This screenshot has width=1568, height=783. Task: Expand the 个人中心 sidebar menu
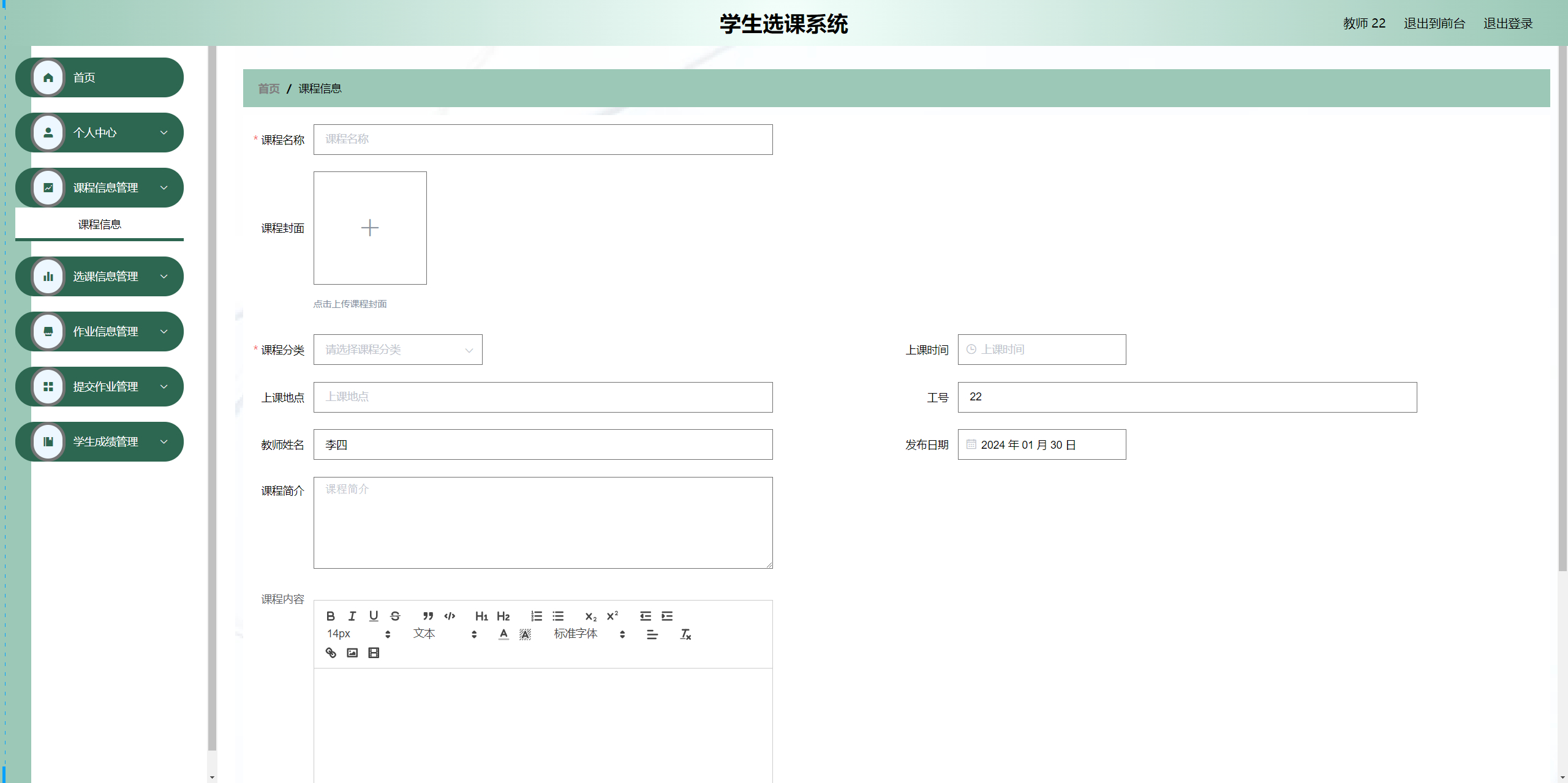99,132
